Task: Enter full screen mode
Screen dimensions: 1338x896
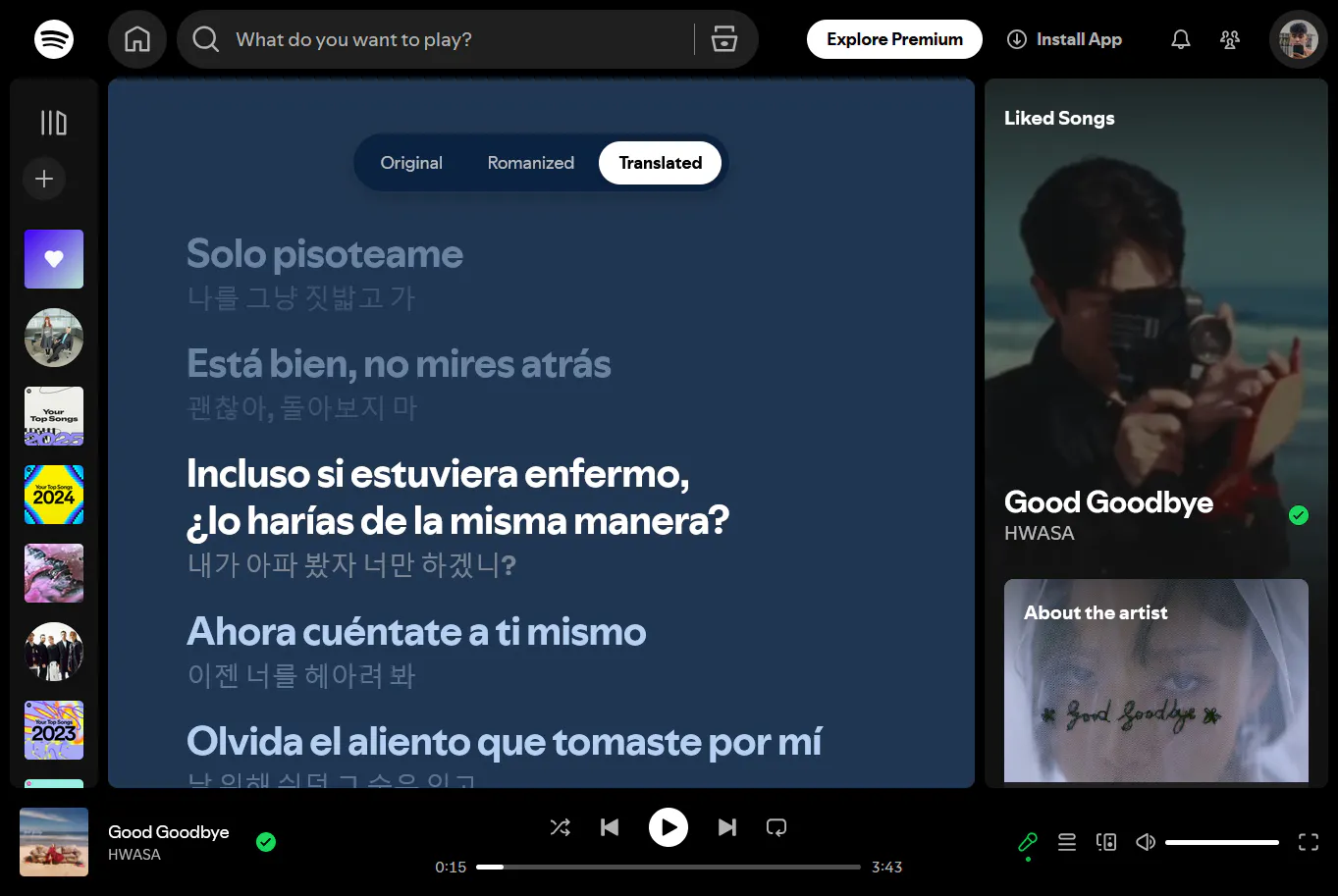Action: (x=1309, y=842)
